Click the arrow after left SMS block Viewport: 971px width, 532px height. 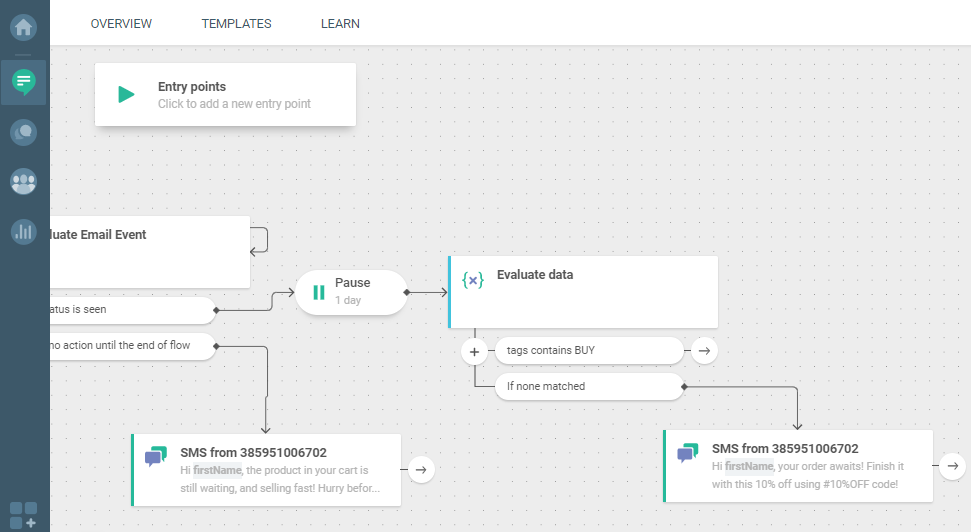[x=421, y=469]
